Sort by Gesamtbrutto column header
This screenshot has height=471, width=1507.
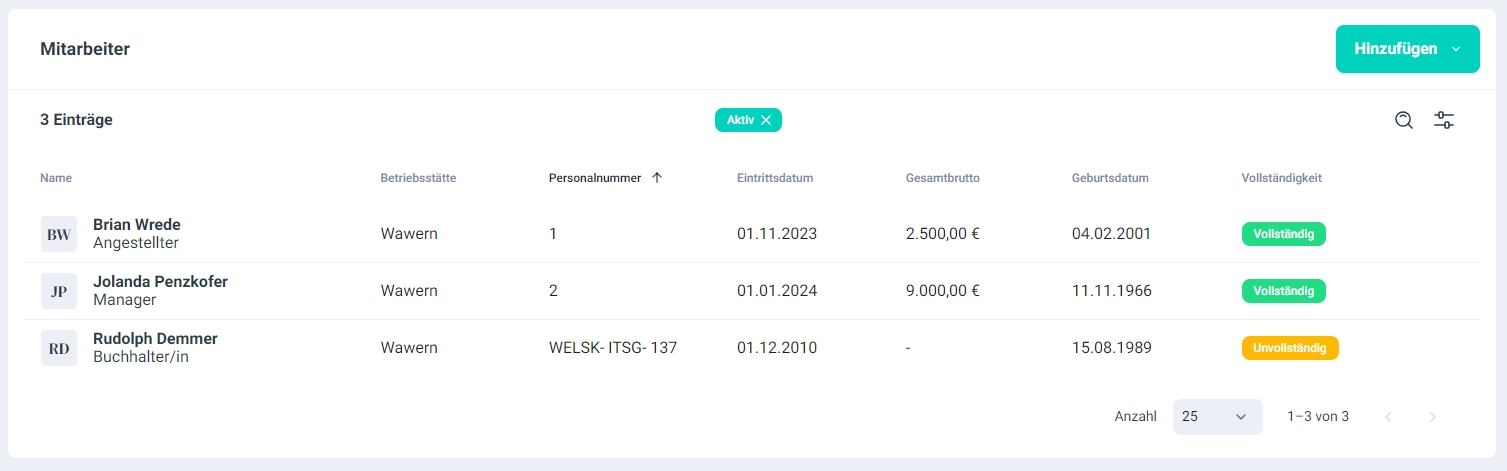(x=941, y=178)
